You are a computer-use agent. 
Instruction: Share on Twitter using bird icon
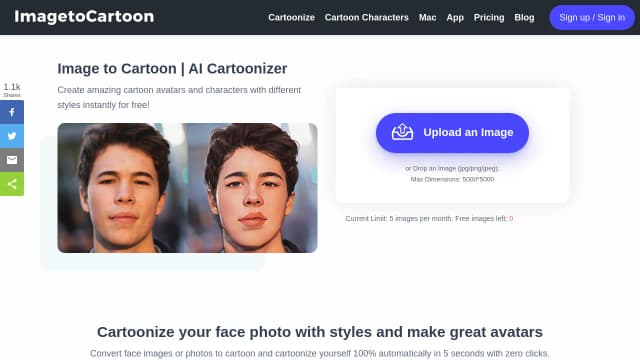[12, 136]
